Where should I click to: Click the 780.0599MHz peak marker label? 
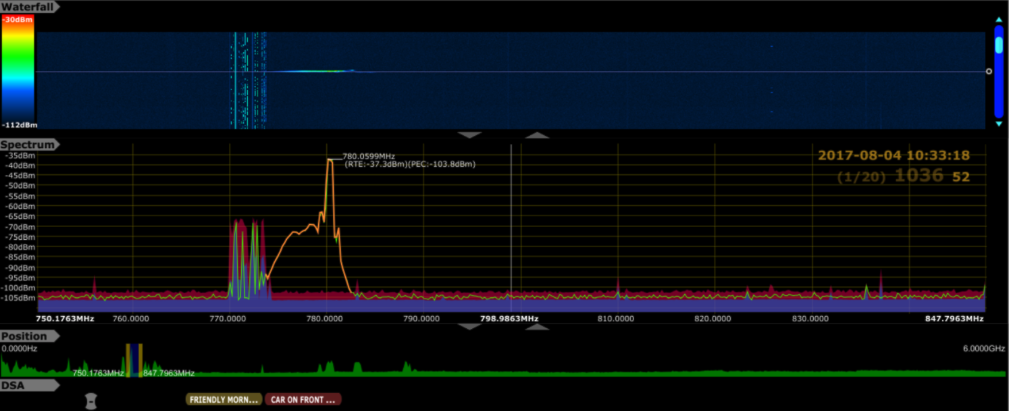[x=368, y=156]
